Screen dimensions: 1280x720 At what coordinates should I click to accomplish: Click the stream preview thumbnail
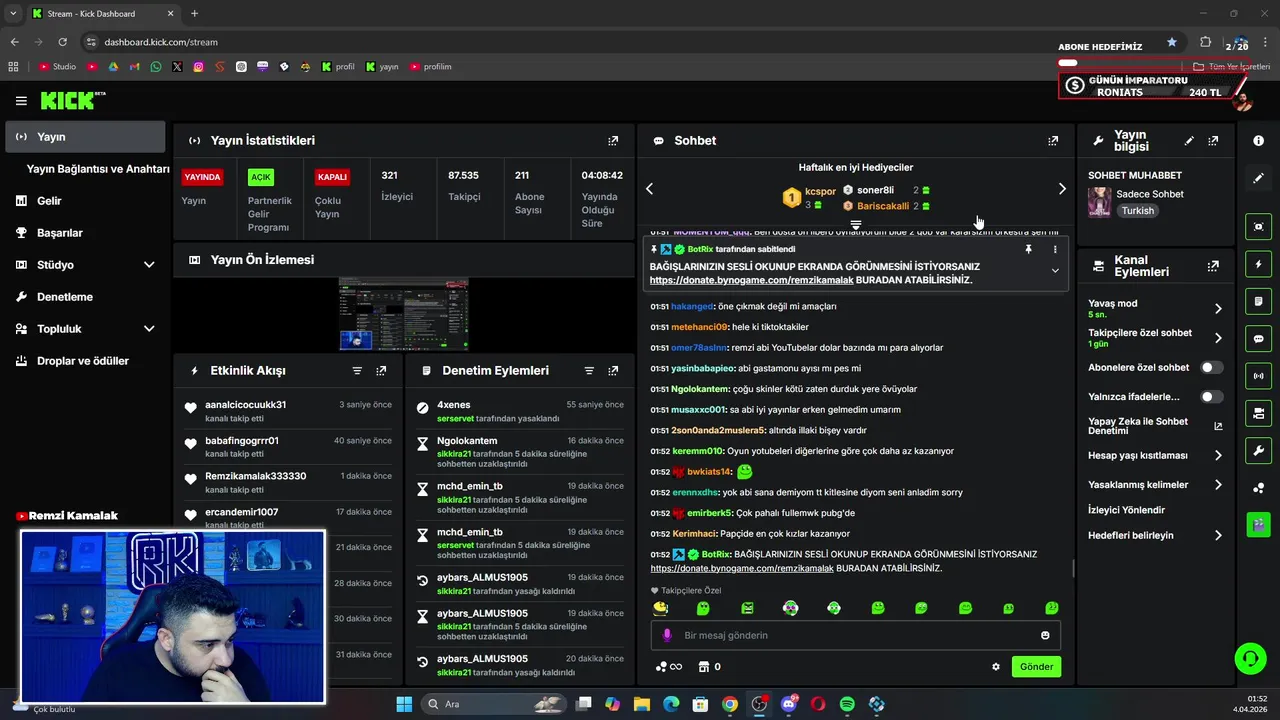pos(404,314)
